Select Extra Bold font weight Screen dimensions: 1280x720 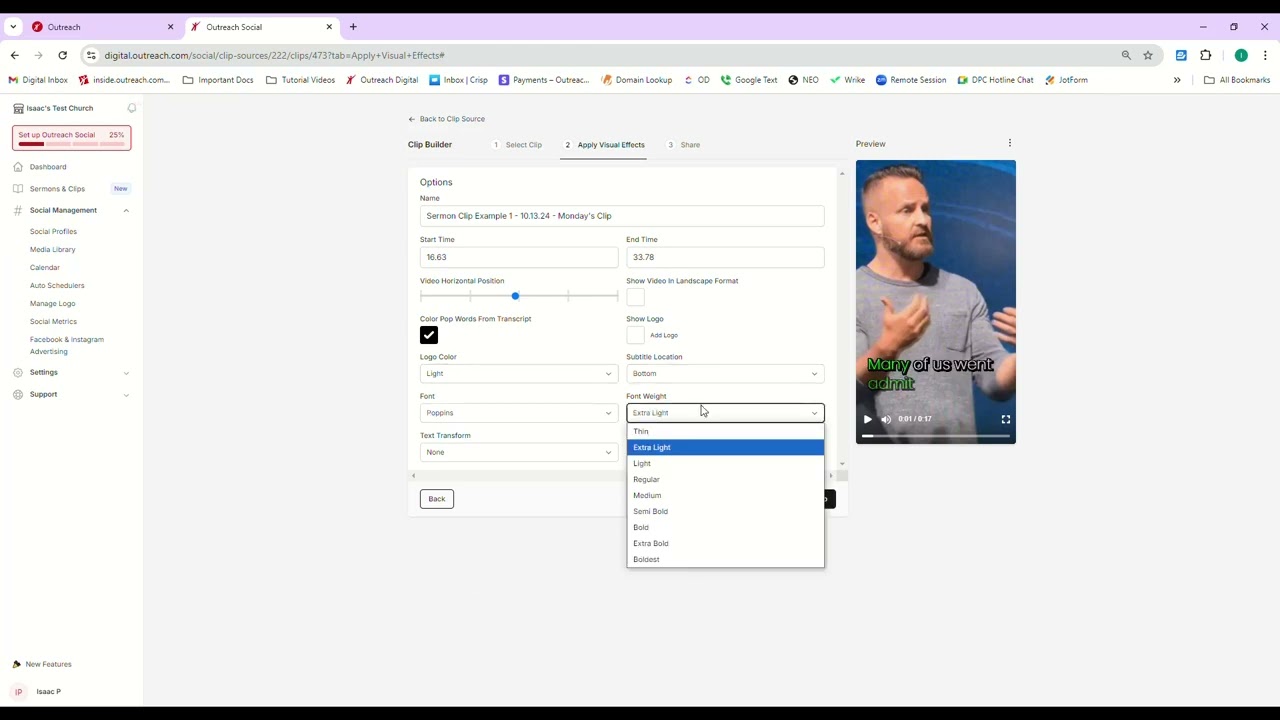click(x=725, y=543)
